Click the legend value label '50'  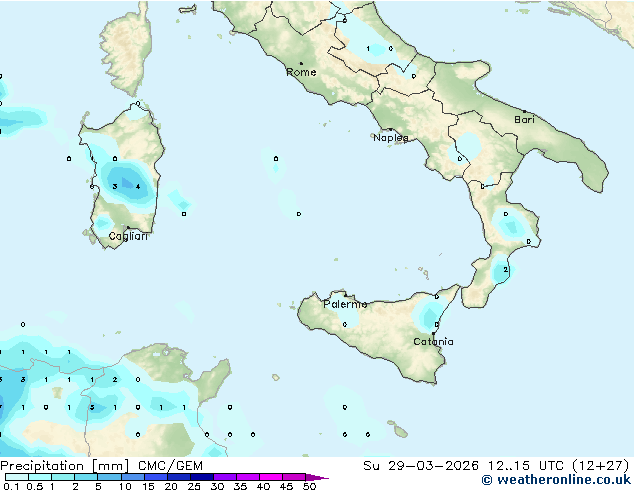[x=309, y=486]
